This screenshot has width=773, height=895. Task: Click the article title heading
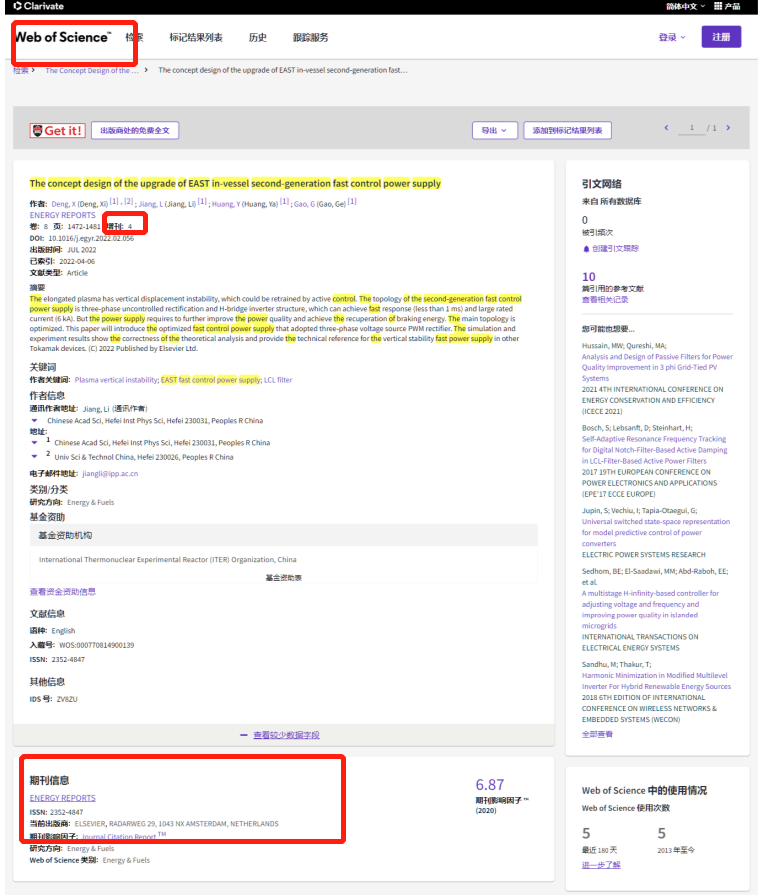(235, 184)
